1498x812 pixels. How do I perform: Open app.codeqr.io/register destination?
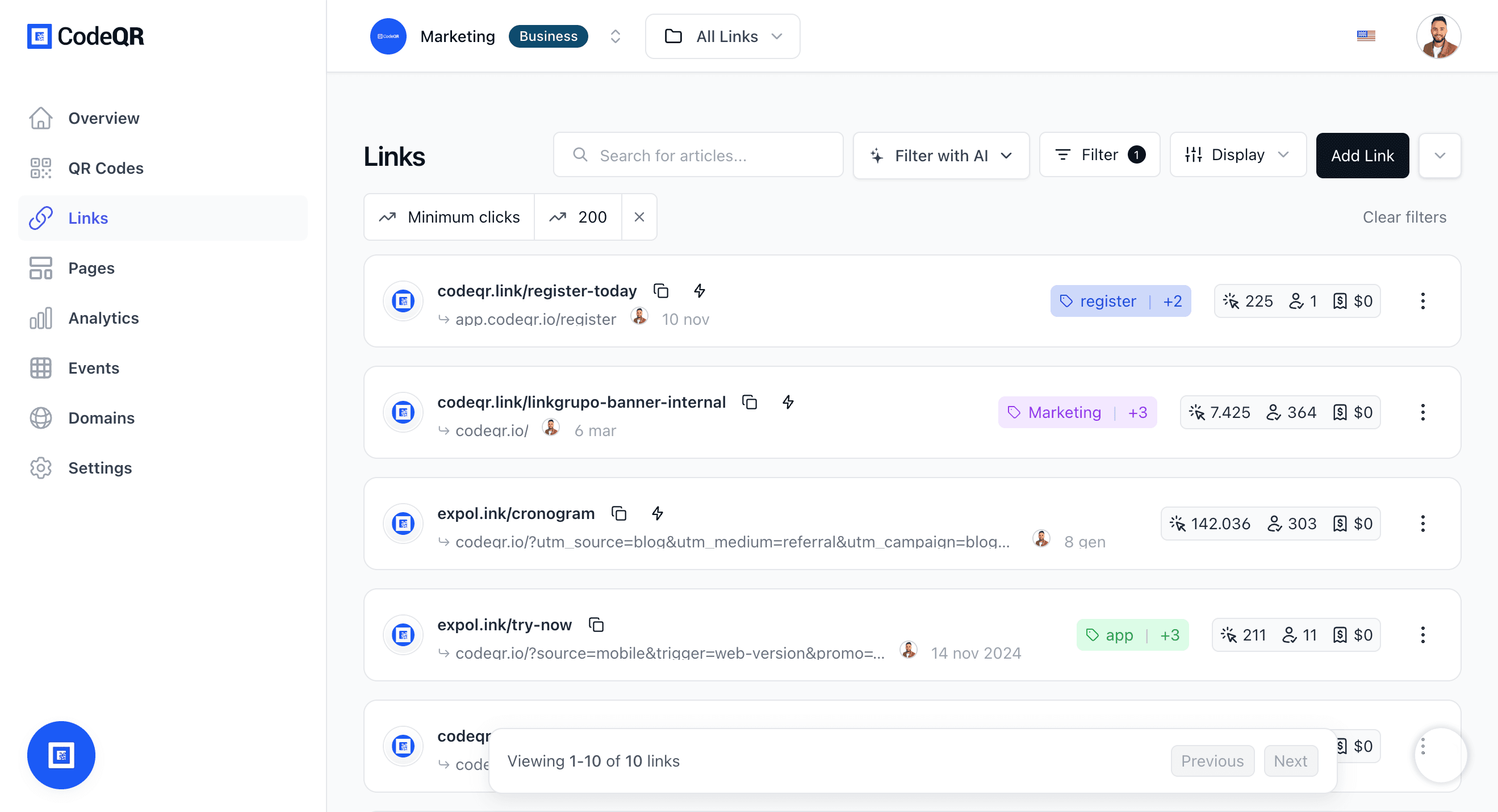535,319
